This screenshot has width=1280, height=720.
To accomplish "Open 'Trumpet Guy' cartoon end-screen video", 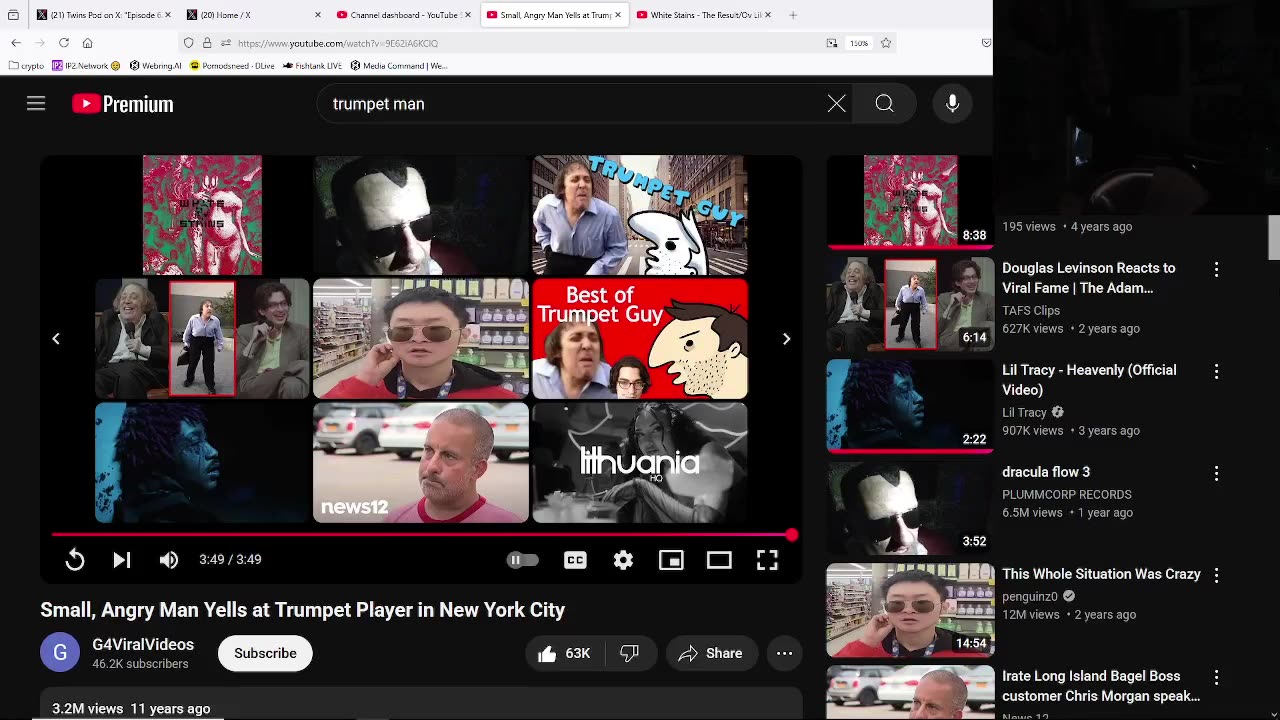I will 640,215.
